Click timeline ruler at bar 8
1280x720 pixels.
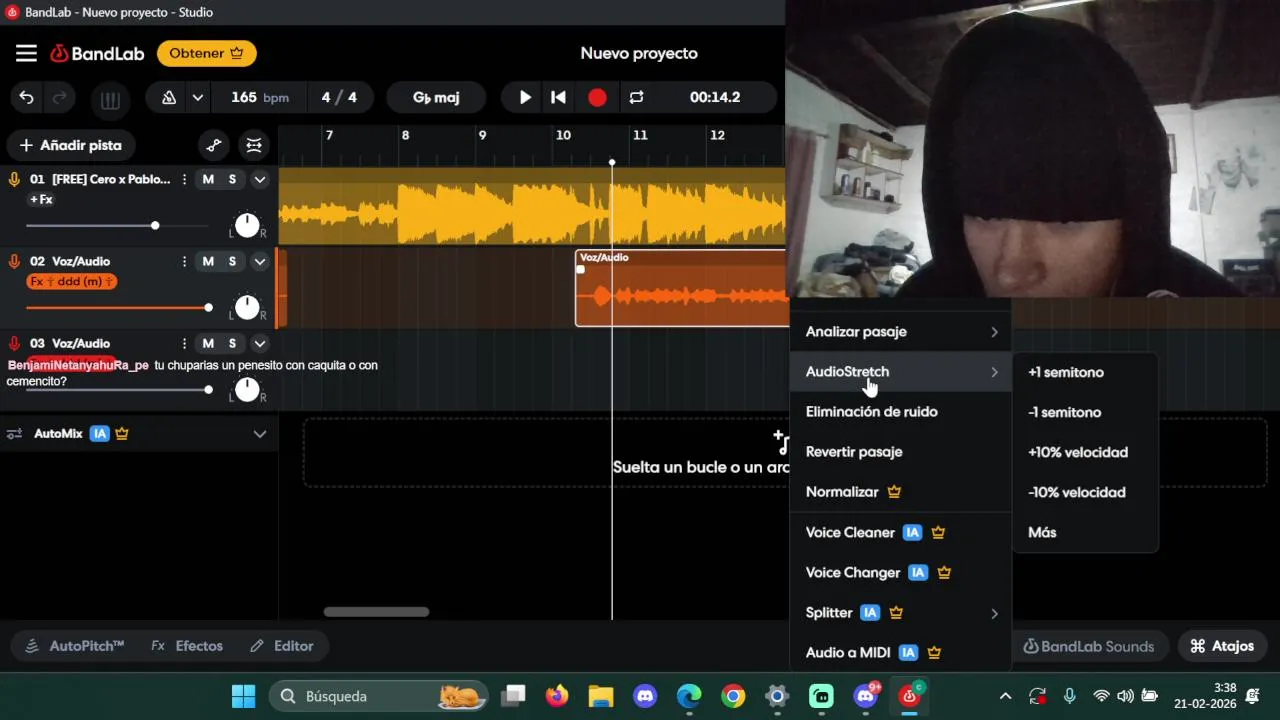pyautogui.click(x=405, y=135)
